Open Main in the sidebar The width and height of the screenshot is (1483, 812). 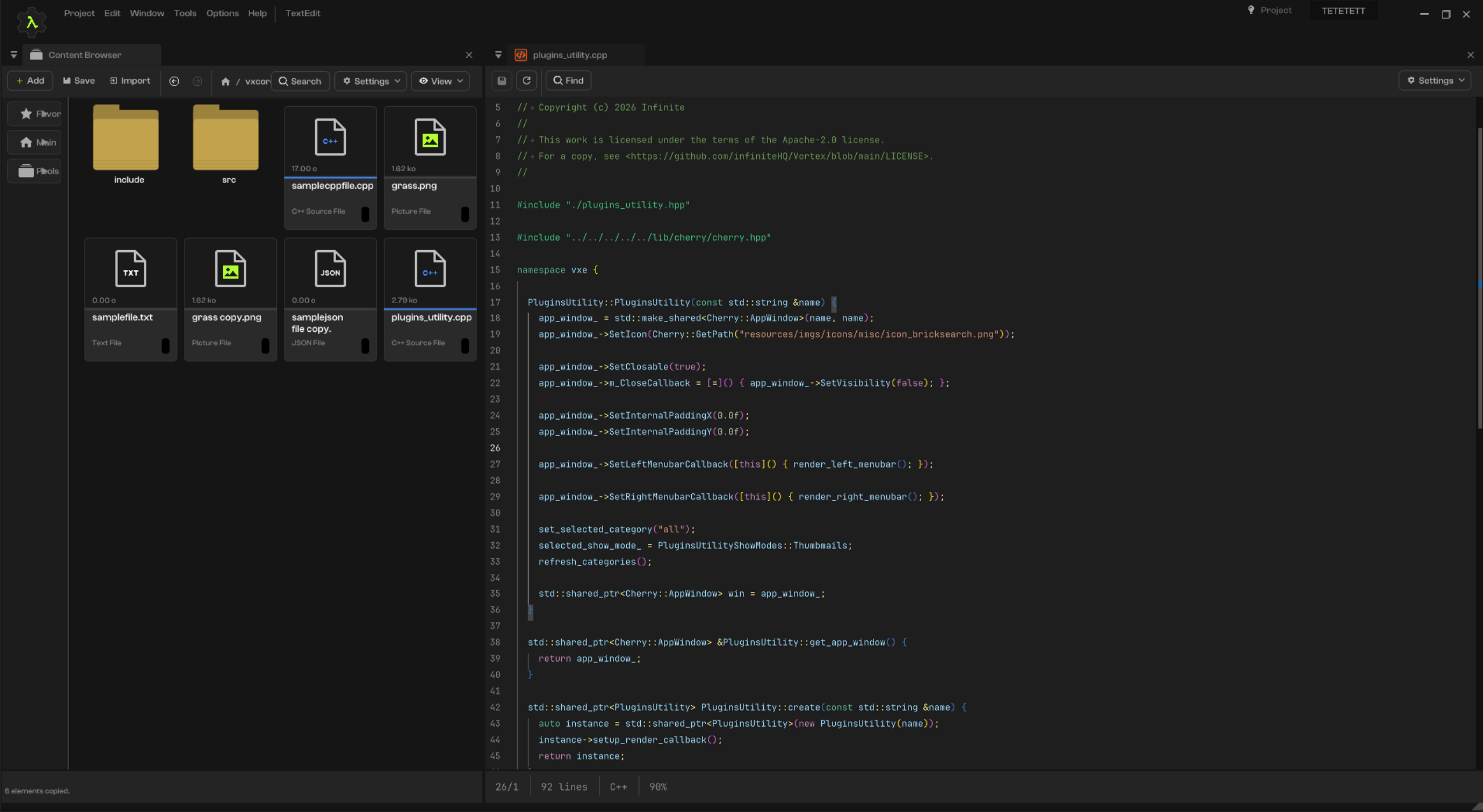click(x=34, y=142)
